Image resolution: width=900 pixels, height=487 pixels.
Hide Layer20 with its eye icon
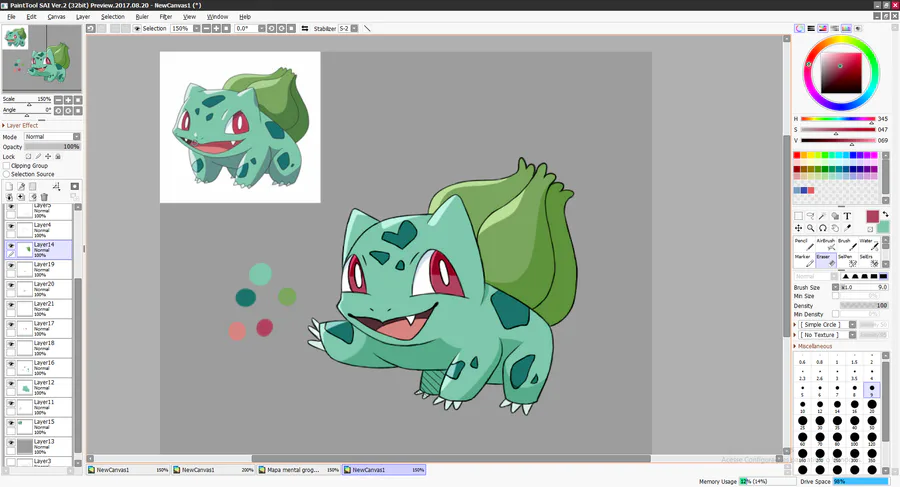(x=11, y=284)
